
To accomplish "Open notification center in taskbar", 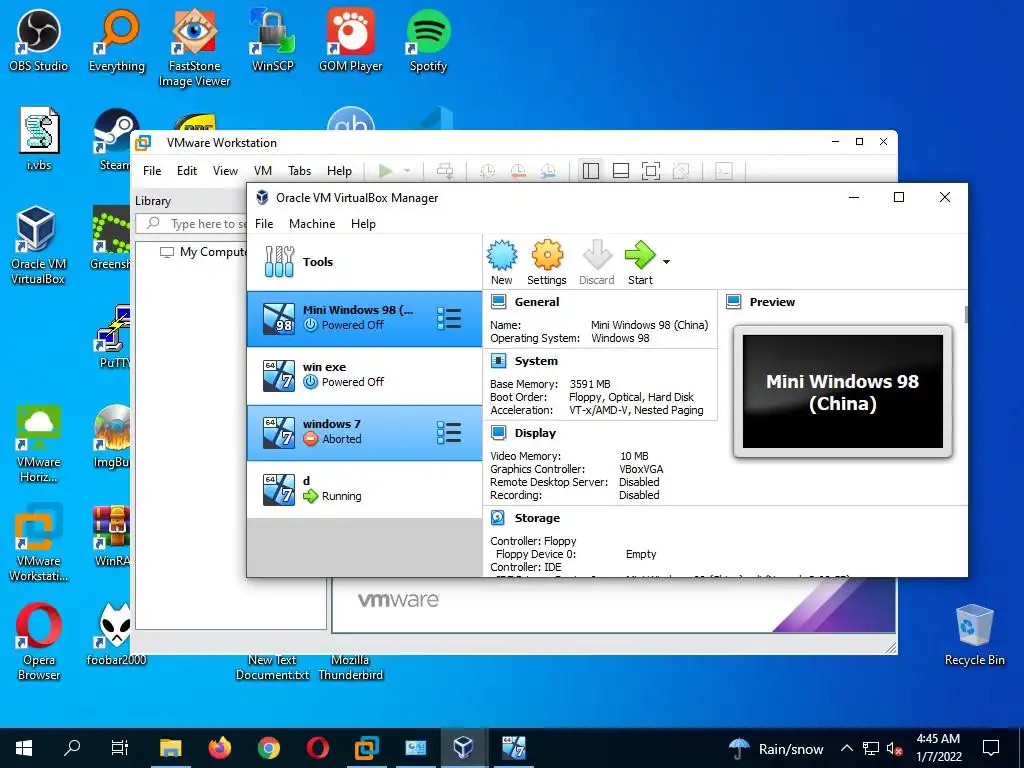I will pos(991,748).
